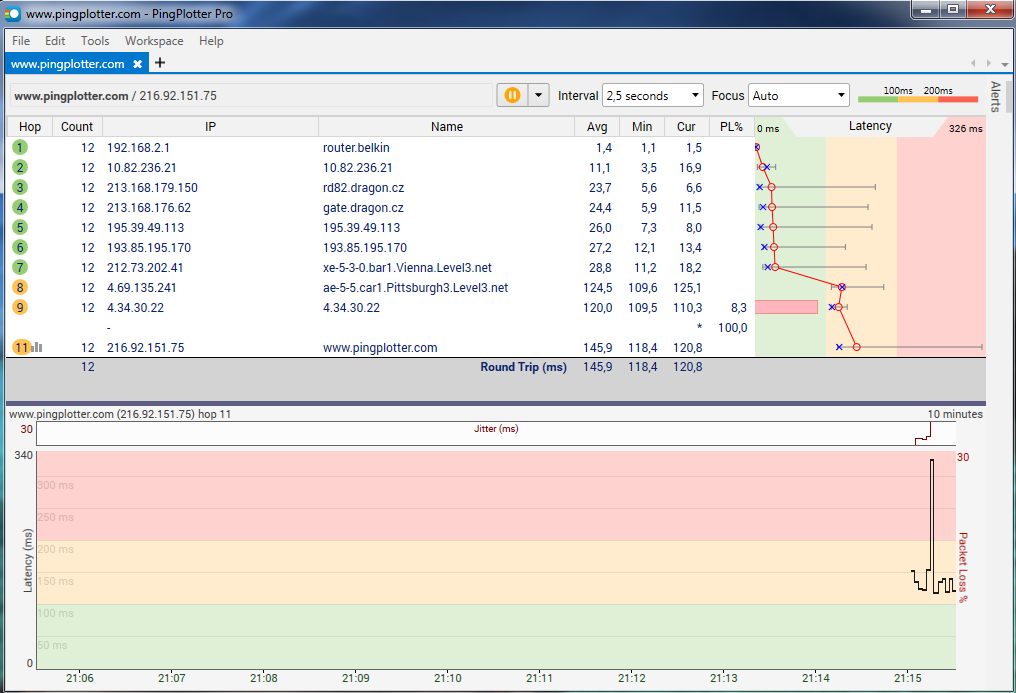Toggle the hop 11 graph bar icon
Screen dimensions: 1016x693
(x=37, y=347)
